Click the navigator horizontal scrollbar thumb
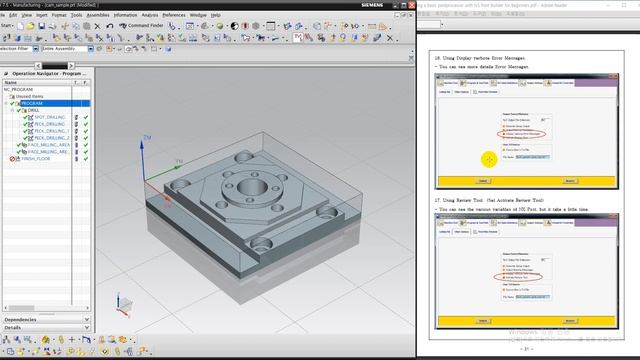 tap(22, 308)
